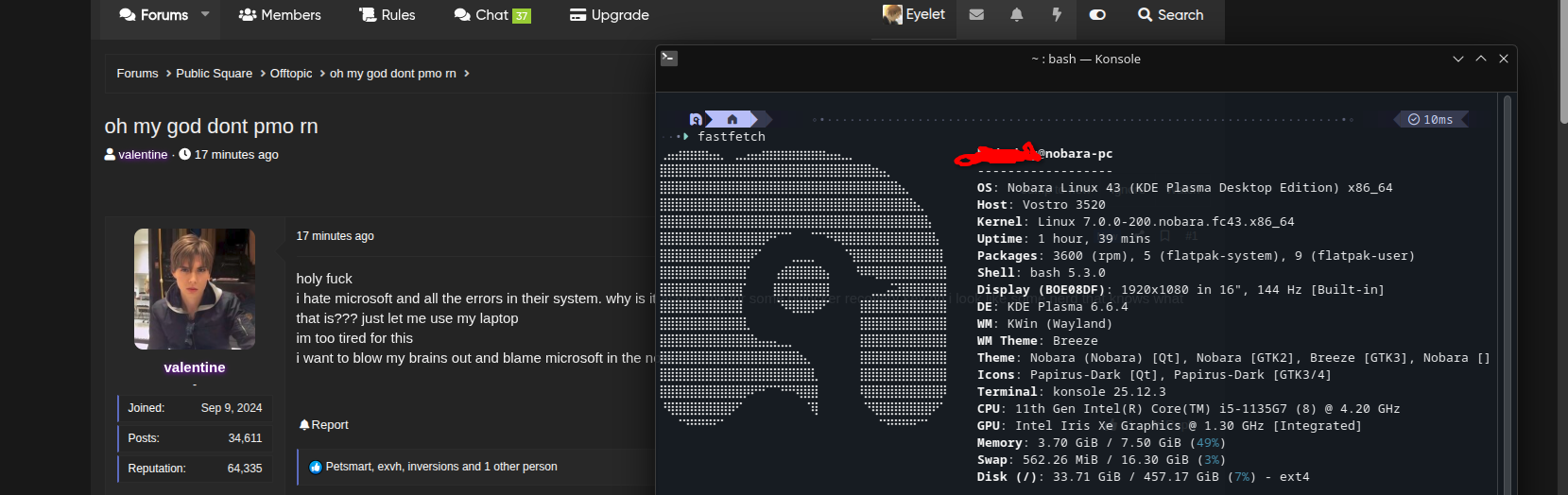Open the Members tab

280,15
